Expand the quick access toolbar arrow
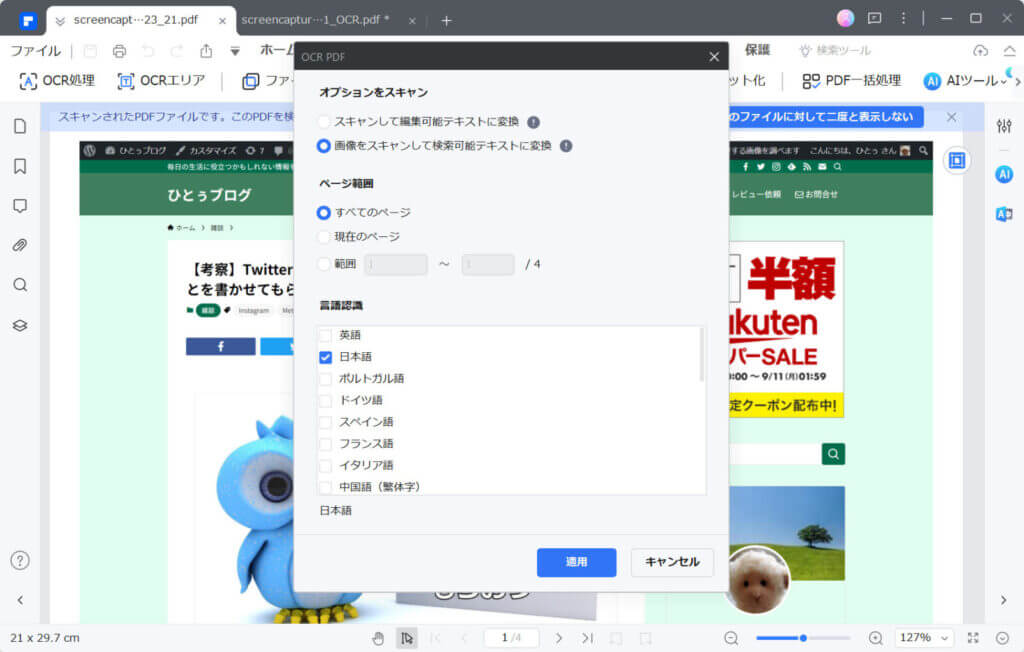Image resolution: width=1024 pixels, height=652 pixels. tap(235, 51)
